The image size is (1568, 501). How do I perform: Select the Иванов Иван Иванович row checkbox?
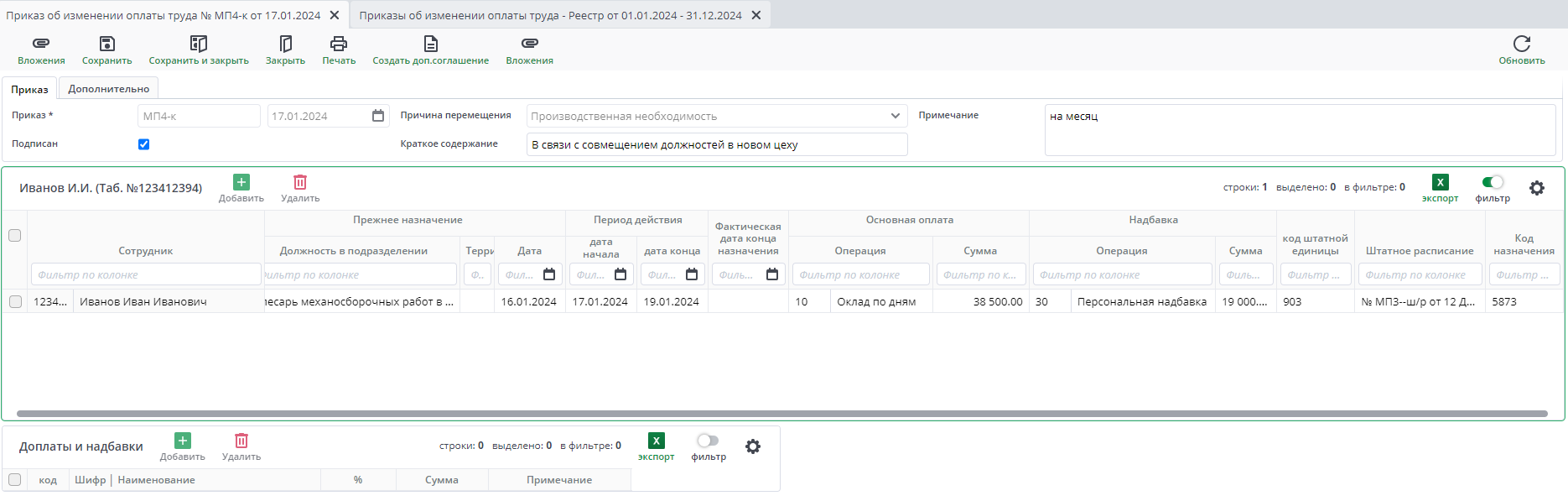coord(15,301)
